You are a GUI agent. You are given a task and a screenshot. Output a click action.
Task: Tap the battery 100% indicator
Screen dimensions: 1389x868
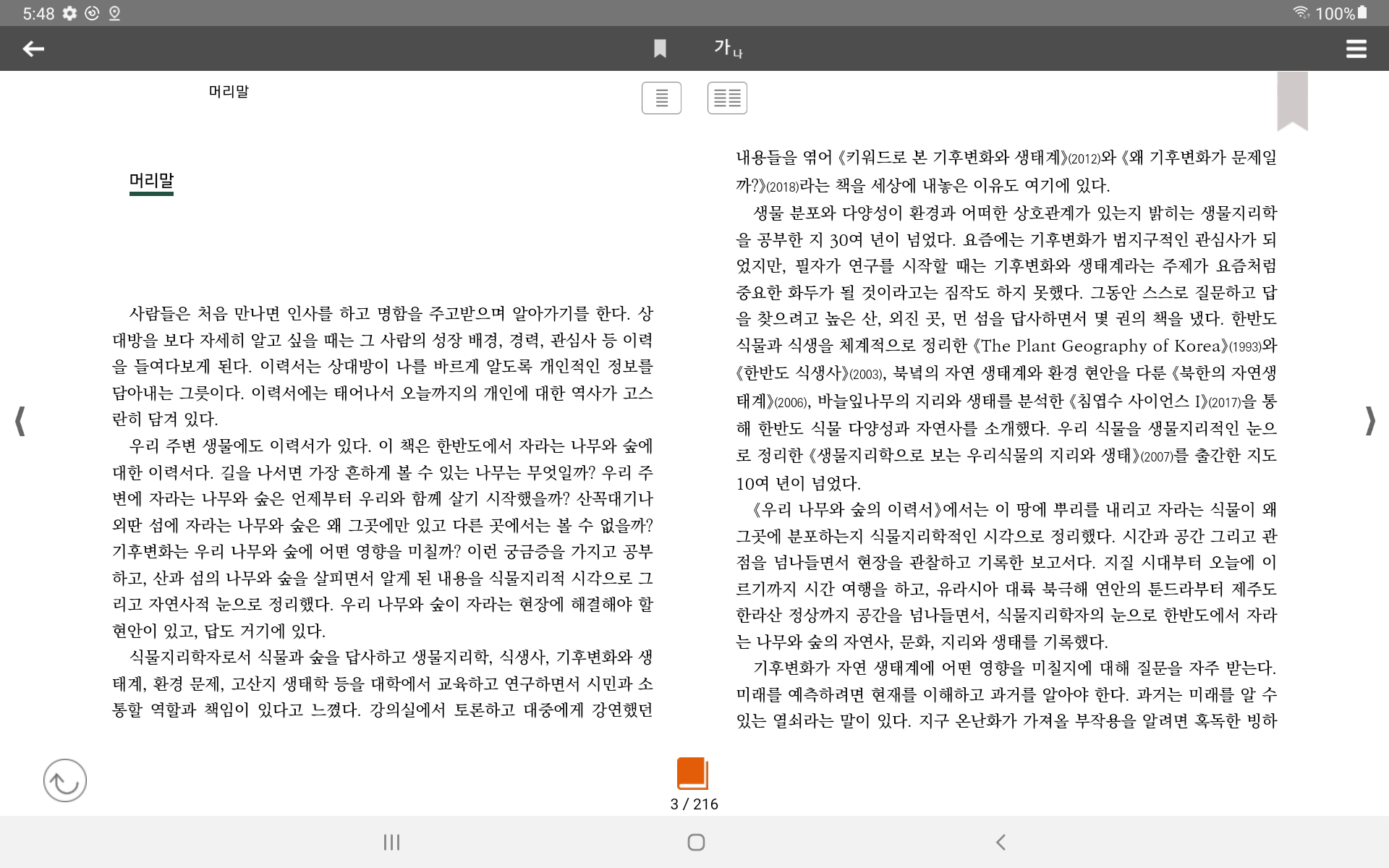[1341, 13]
